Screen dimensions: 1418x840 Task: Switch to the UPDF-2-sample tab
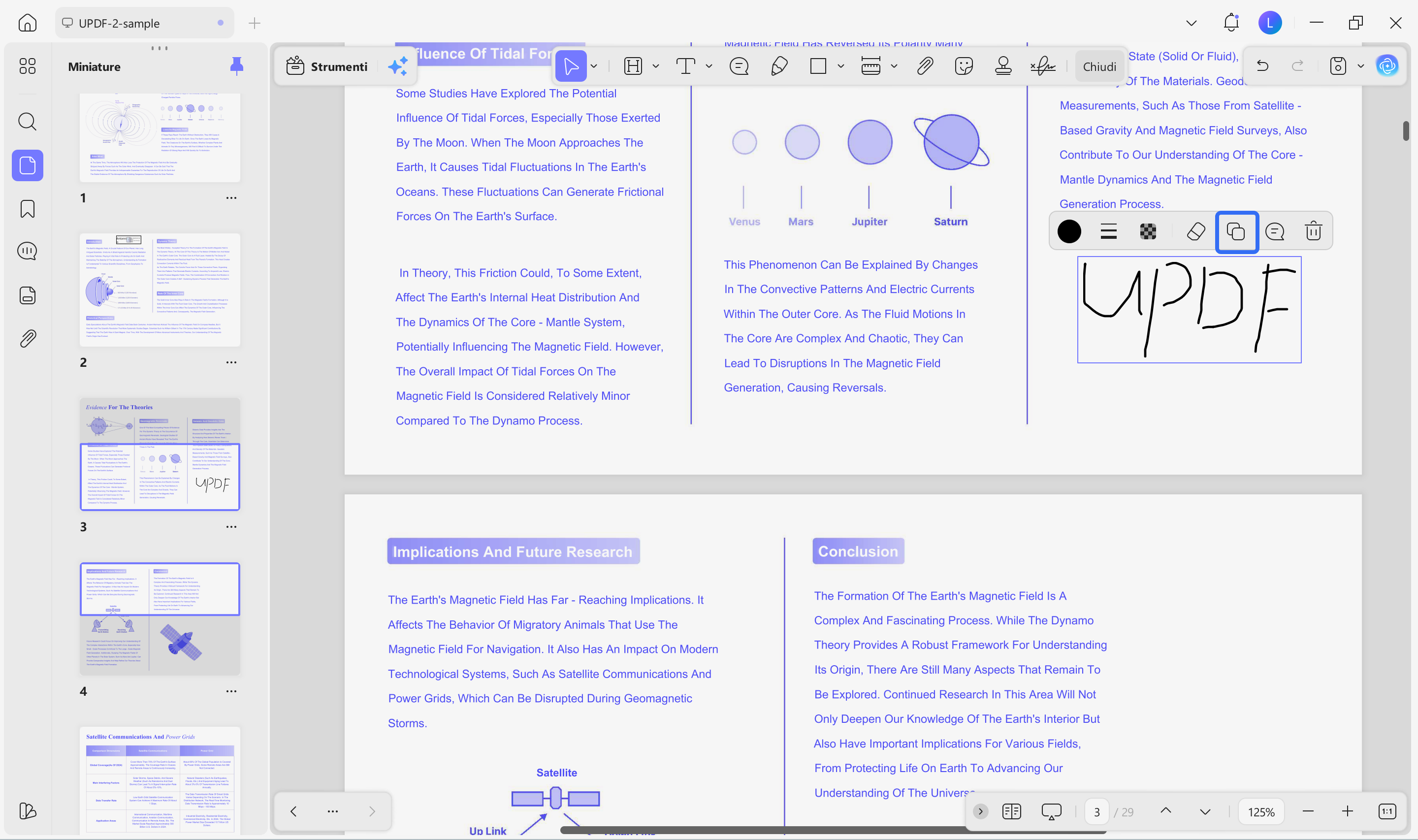[x=144, y=23]
